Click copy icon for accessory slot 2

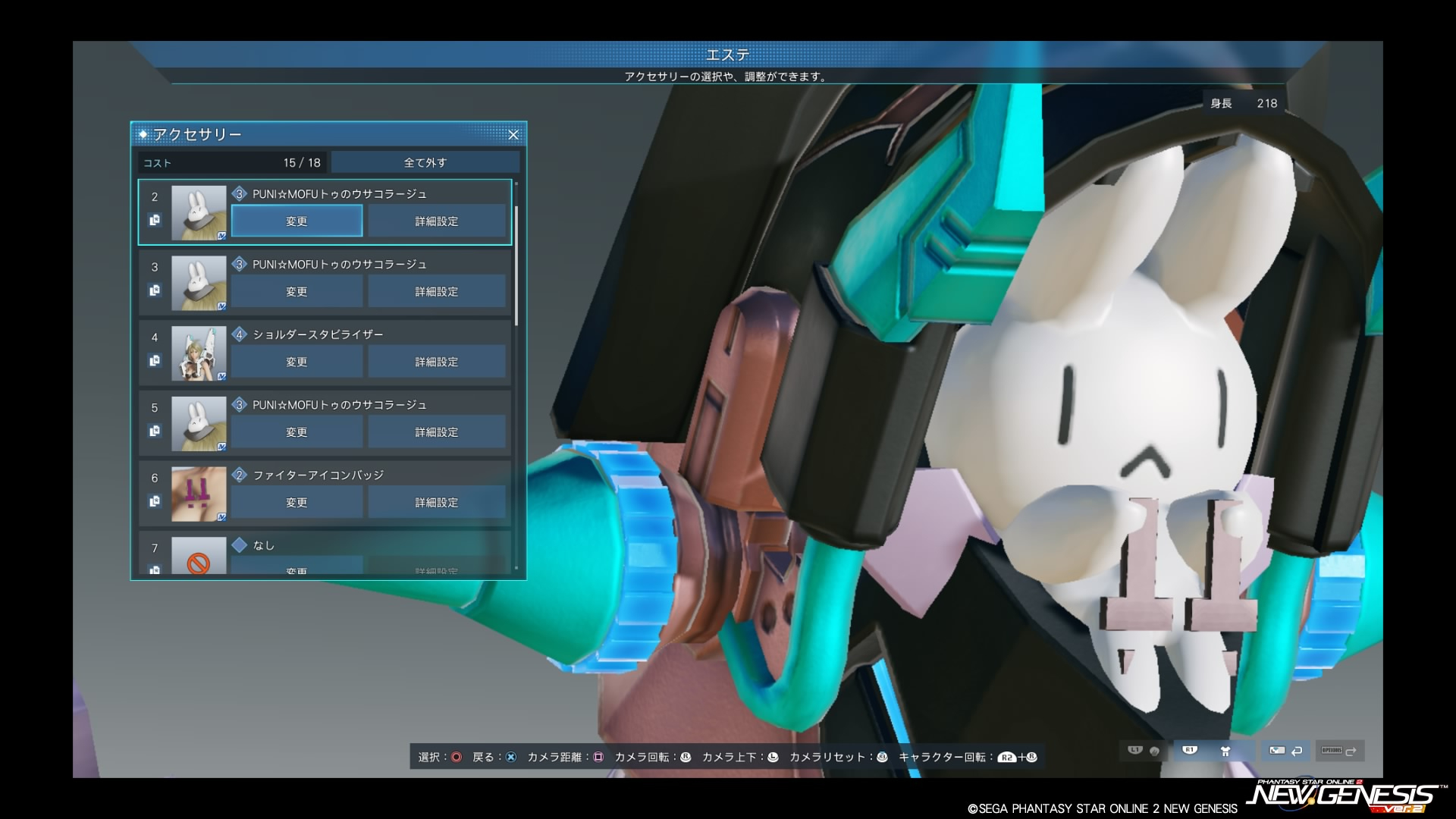[x=155, y=220]
